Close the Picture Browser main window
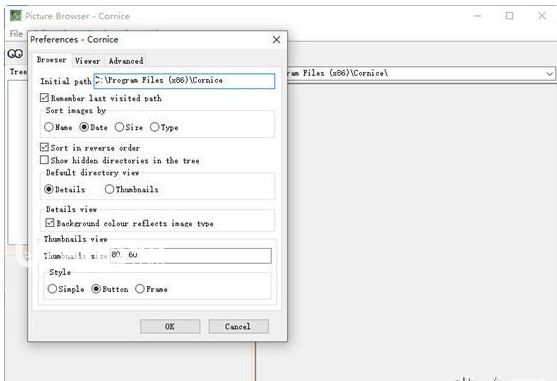 pos(542,16)
